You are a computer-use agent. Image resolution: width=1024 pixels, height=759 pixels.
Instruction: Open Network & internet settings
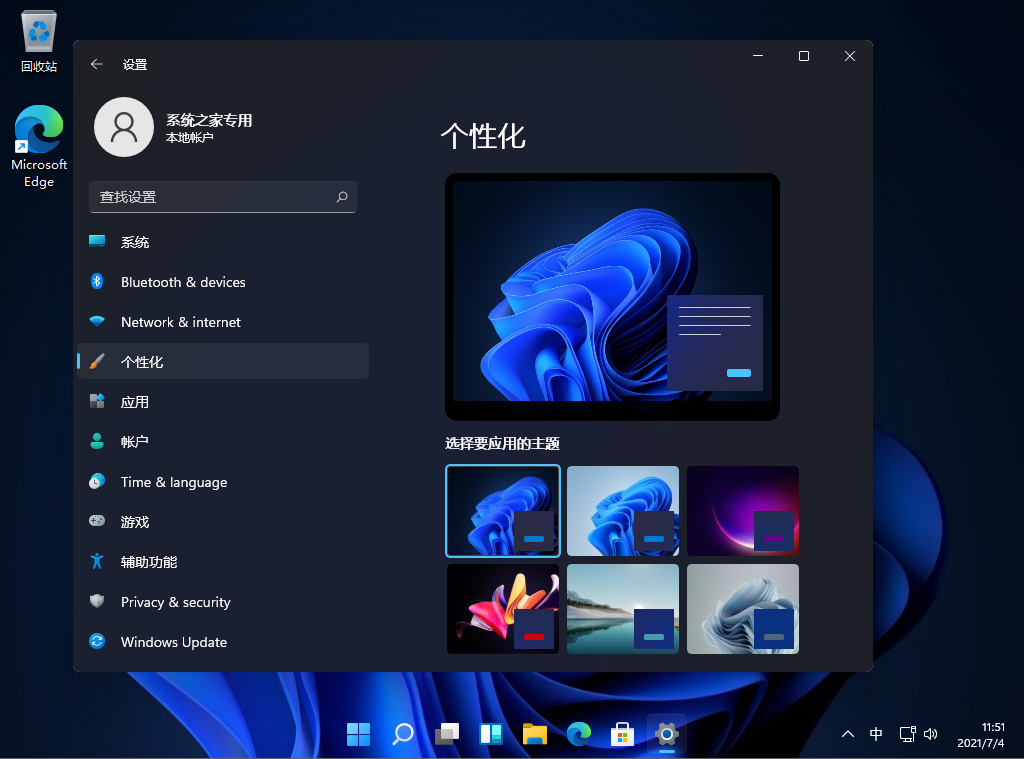pyautogui.click(x=180, y=322)
